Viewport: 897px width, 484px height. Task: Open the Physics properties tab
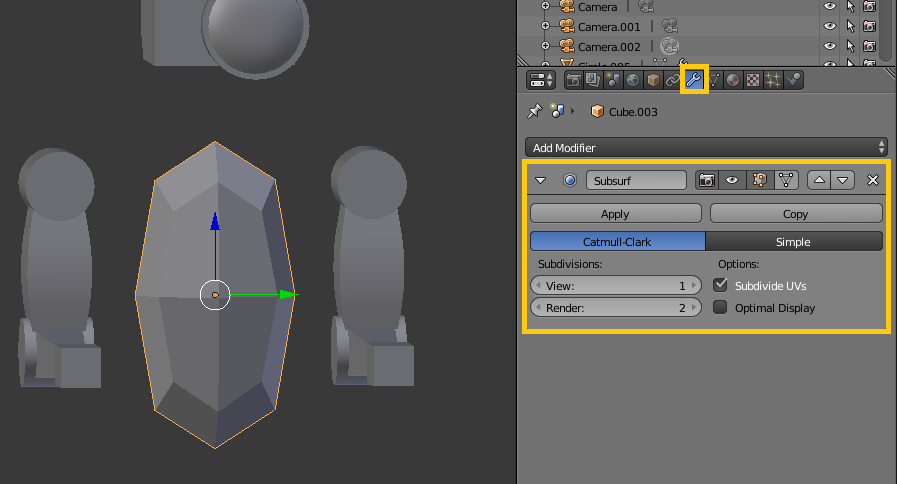(x=793, y=80)
